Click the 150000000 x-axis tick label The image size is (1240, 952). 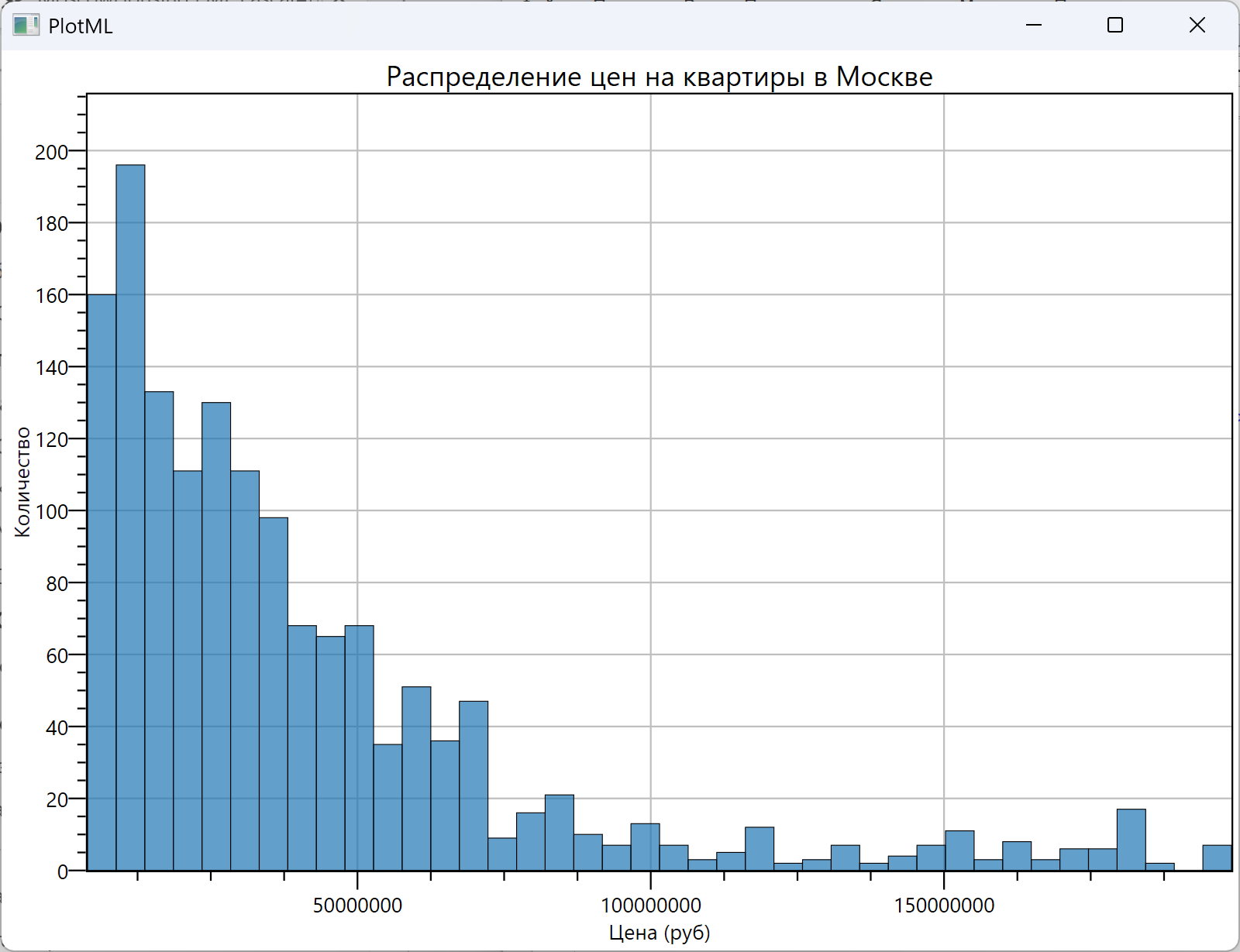tap(944, 906)
